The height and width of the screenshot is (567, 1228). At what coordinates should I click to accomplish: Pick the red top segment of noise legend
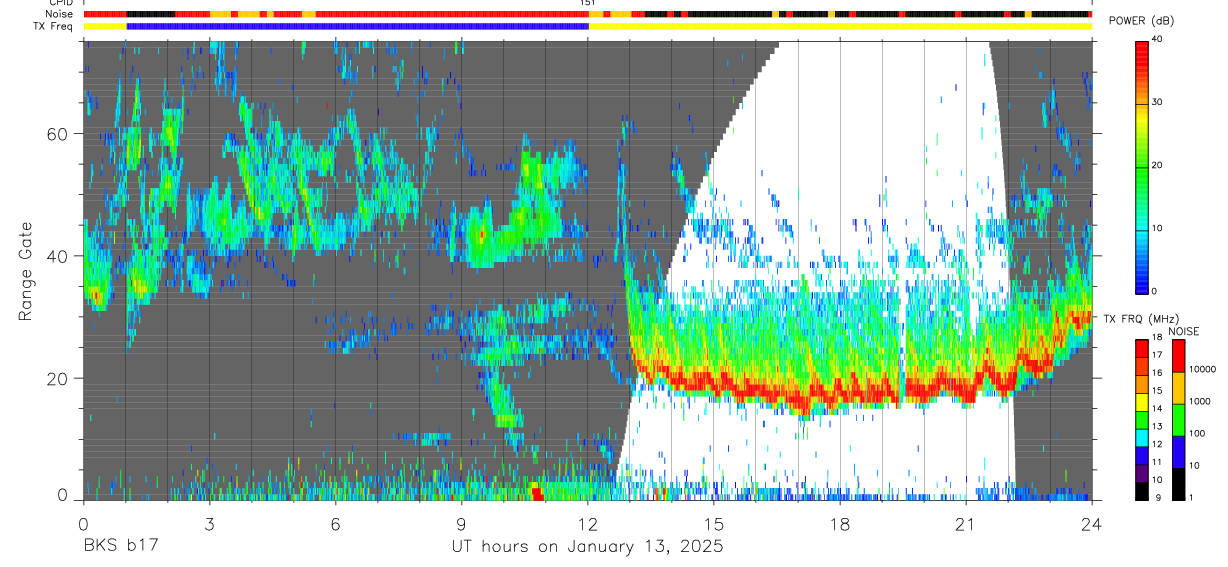[1177, 356]
